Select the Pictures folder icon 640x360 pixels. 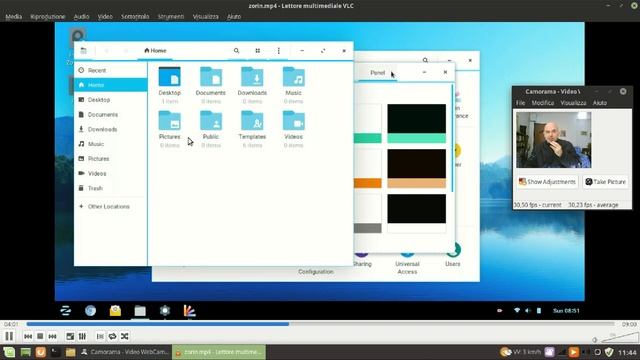tap(169, 121)
